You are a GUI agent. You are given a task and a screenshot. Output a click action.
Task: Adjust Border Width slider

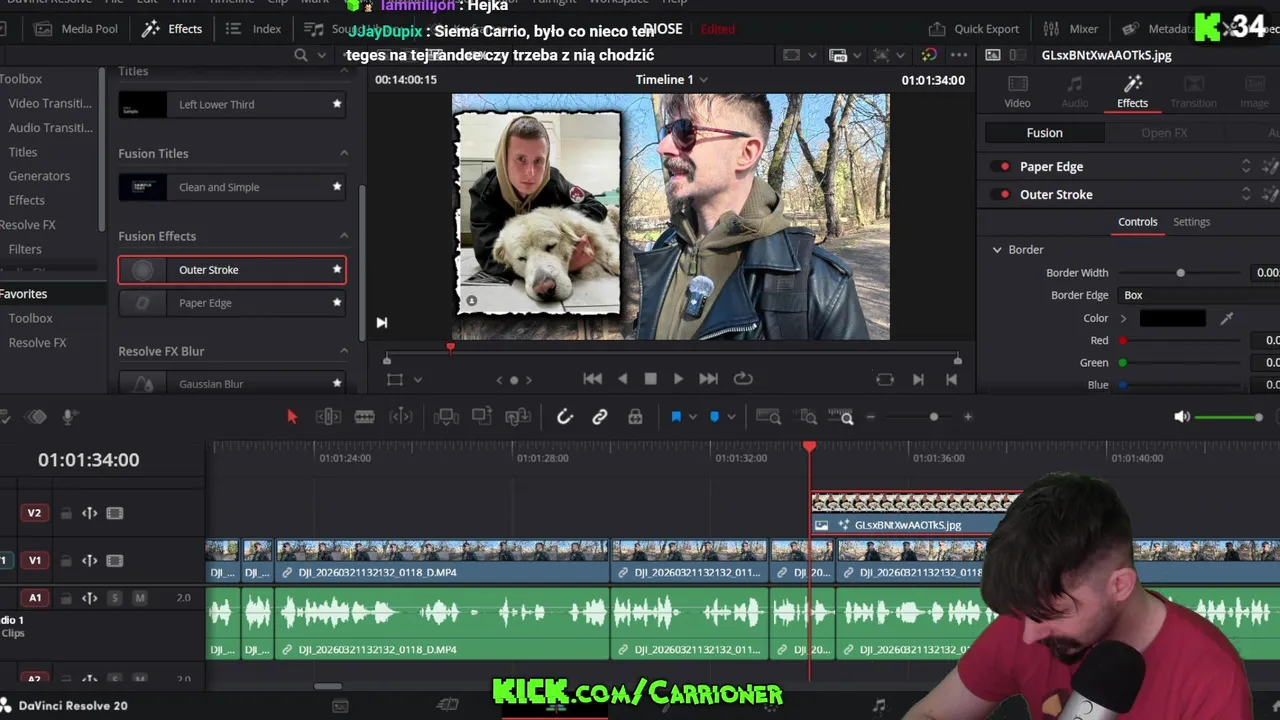coord(1180,273)
